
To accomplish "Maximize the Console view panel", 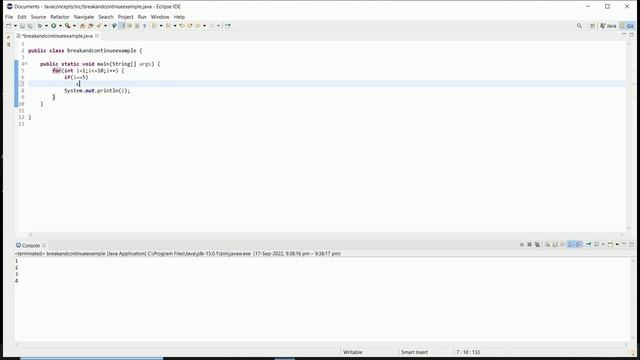I will 631,244.
